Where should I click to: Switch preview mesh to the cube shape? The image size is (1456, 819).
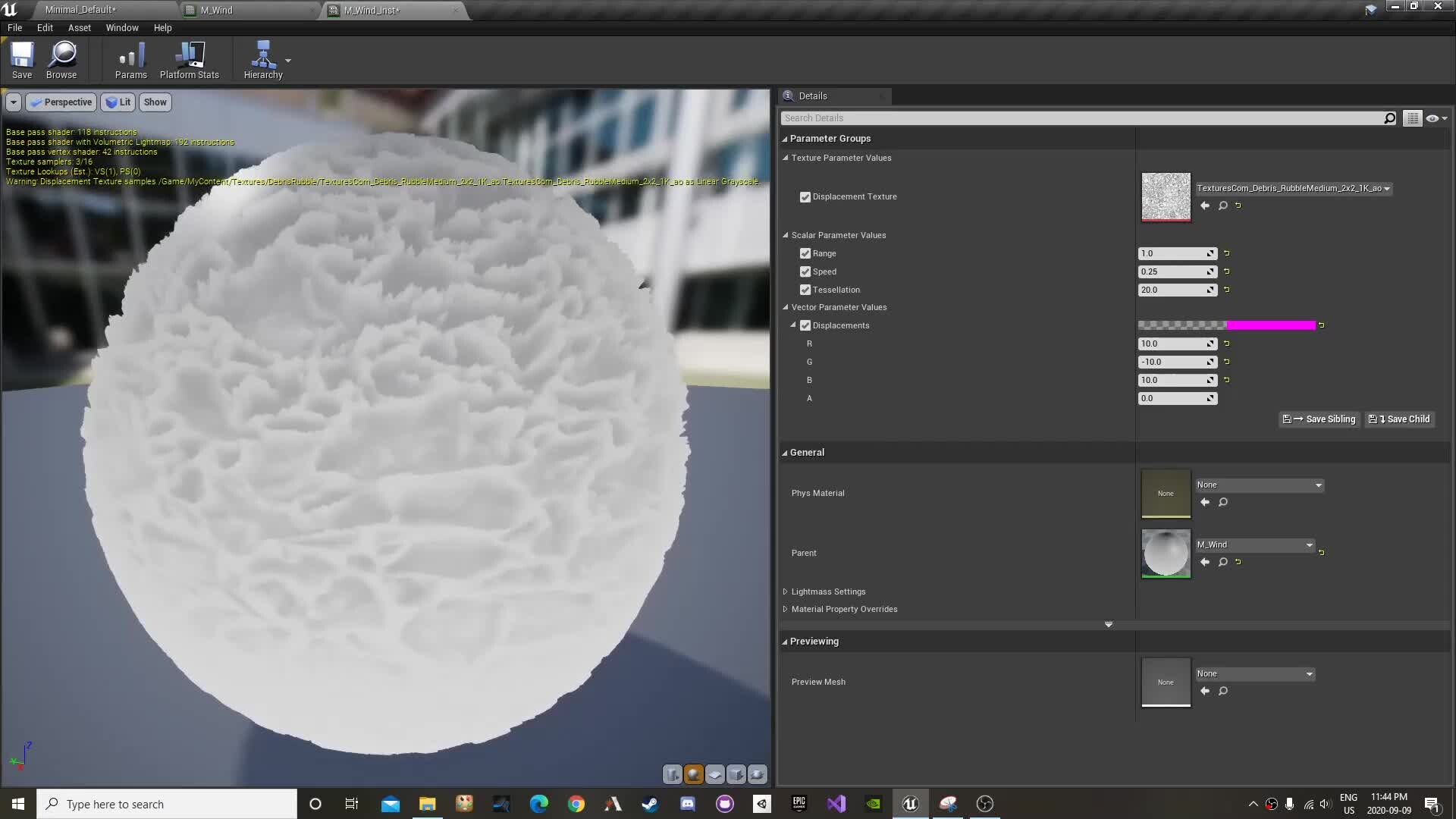click(736, 774)
